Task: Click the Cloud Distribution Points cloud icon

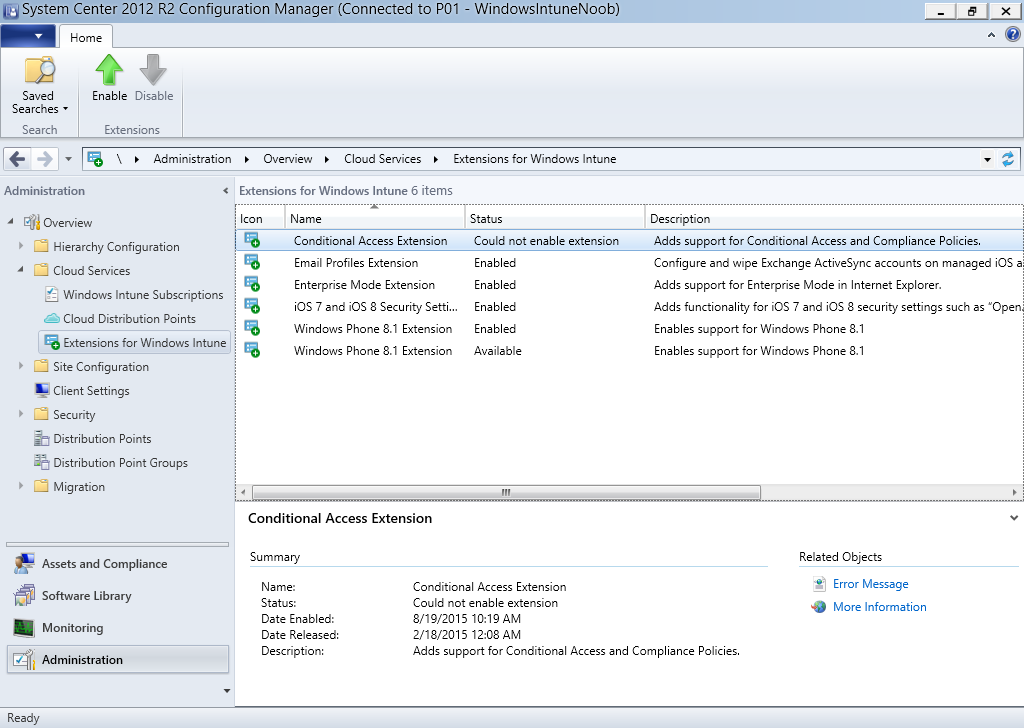Action: (52, 319)
